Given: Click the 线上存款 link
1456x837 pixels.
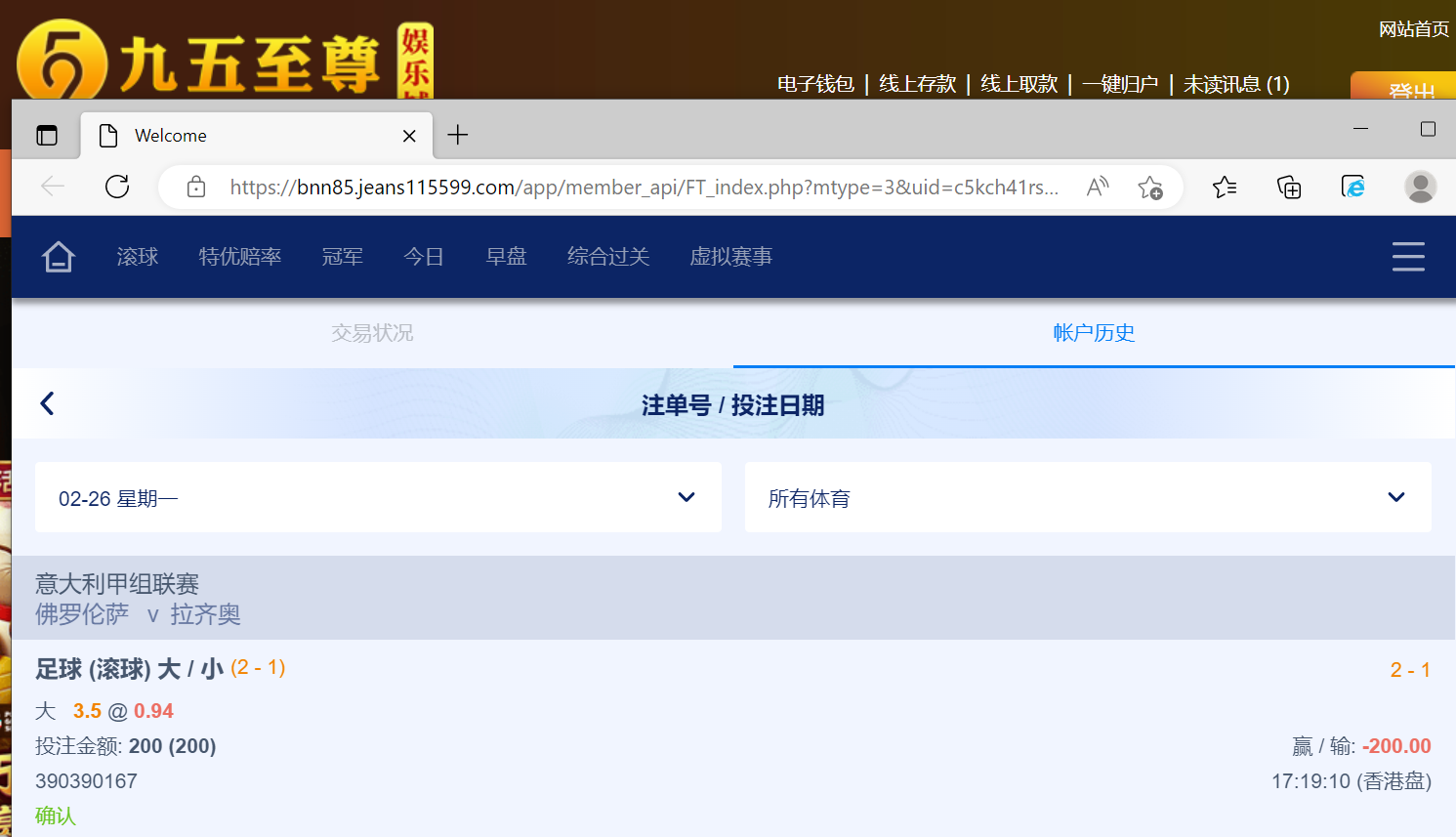Looking at the screenshot, I should [x=917, y=84].
